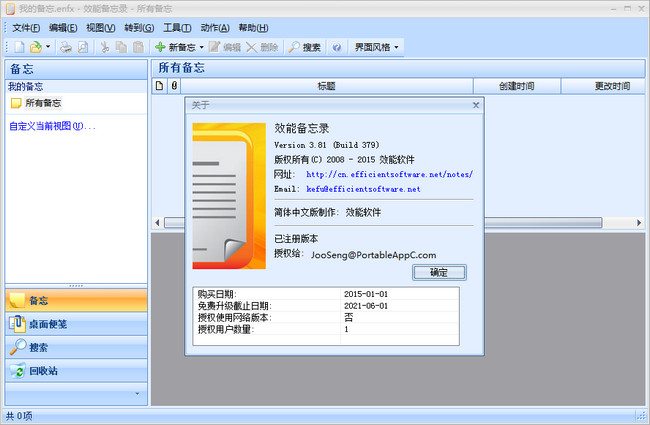This screenshot has height=425, width=650.
Task: Click the horizontal scrollbar right arrow
Action: pyautogui.click(x=639, y=223)
